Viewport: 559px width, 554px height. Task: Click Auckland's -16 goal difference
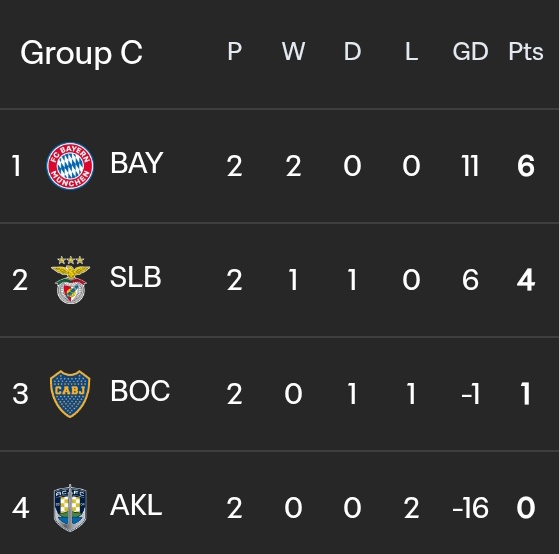pos(470,508)
